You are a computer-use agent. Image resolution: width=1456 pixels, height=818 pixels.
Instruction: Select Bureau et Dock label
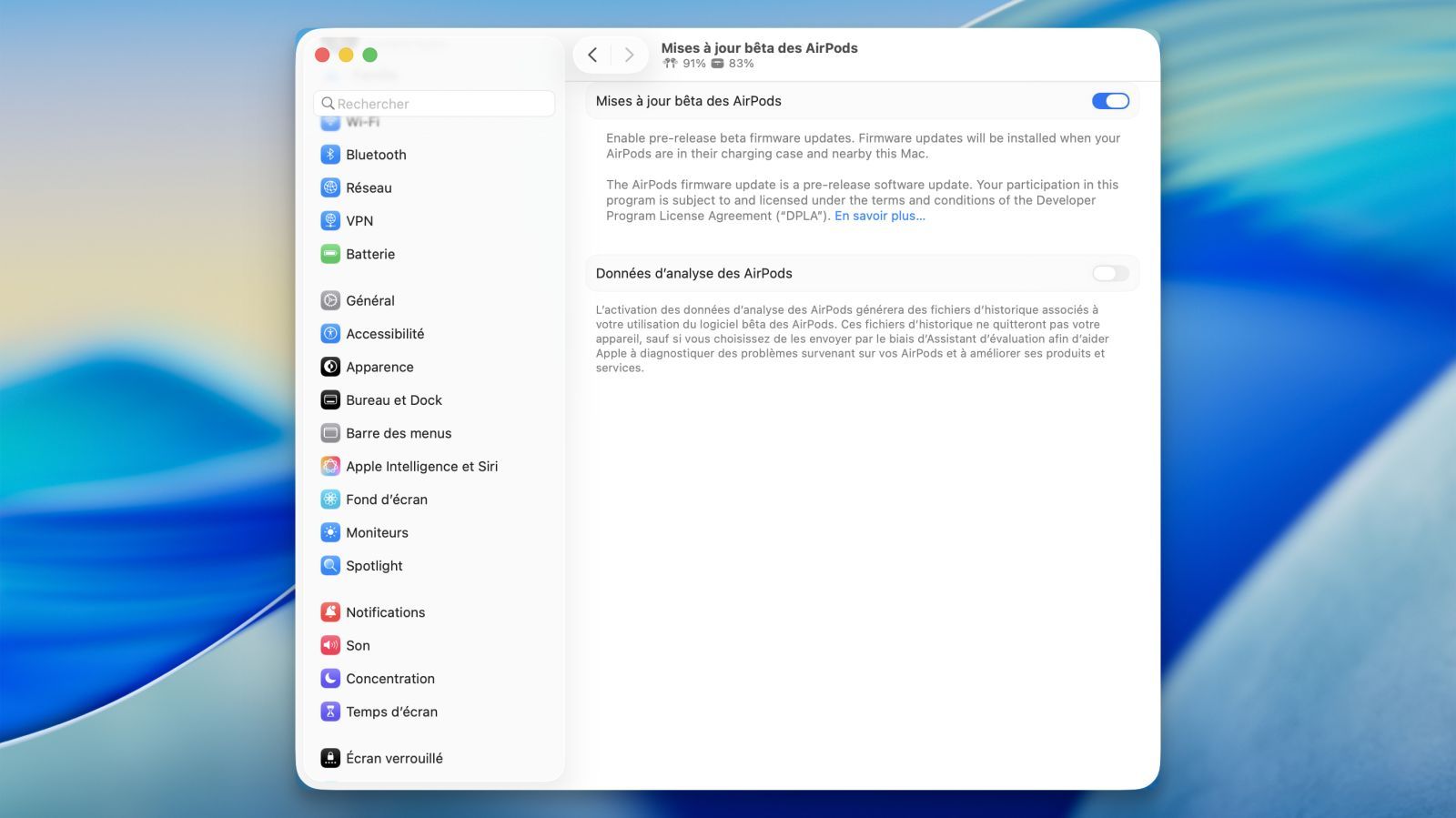[x=394, y=400]
